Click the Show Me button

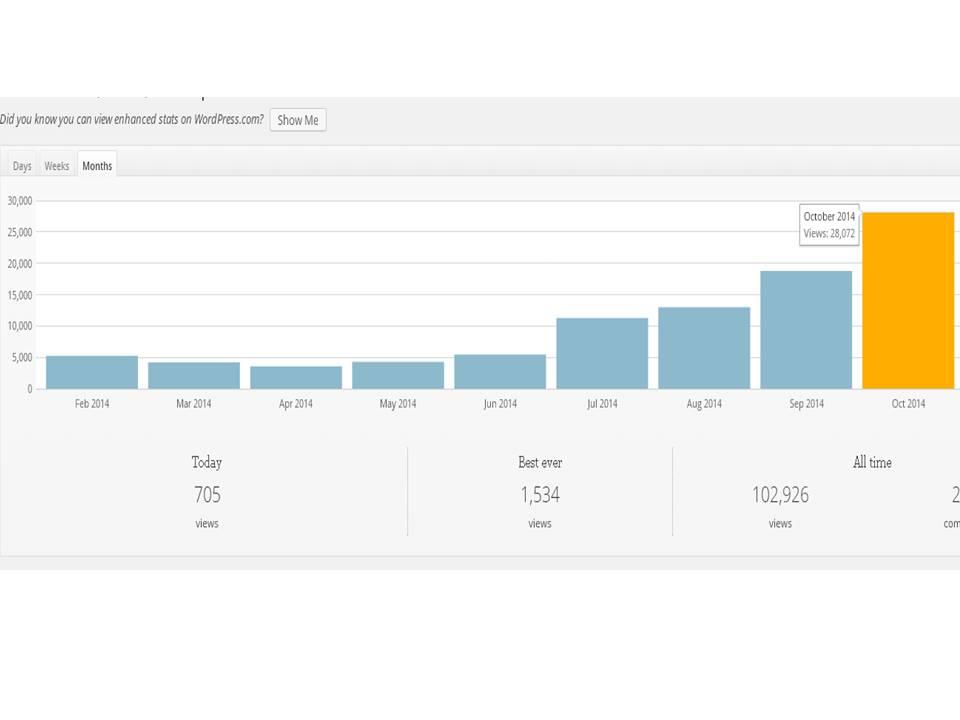click(x=297, y=120)
